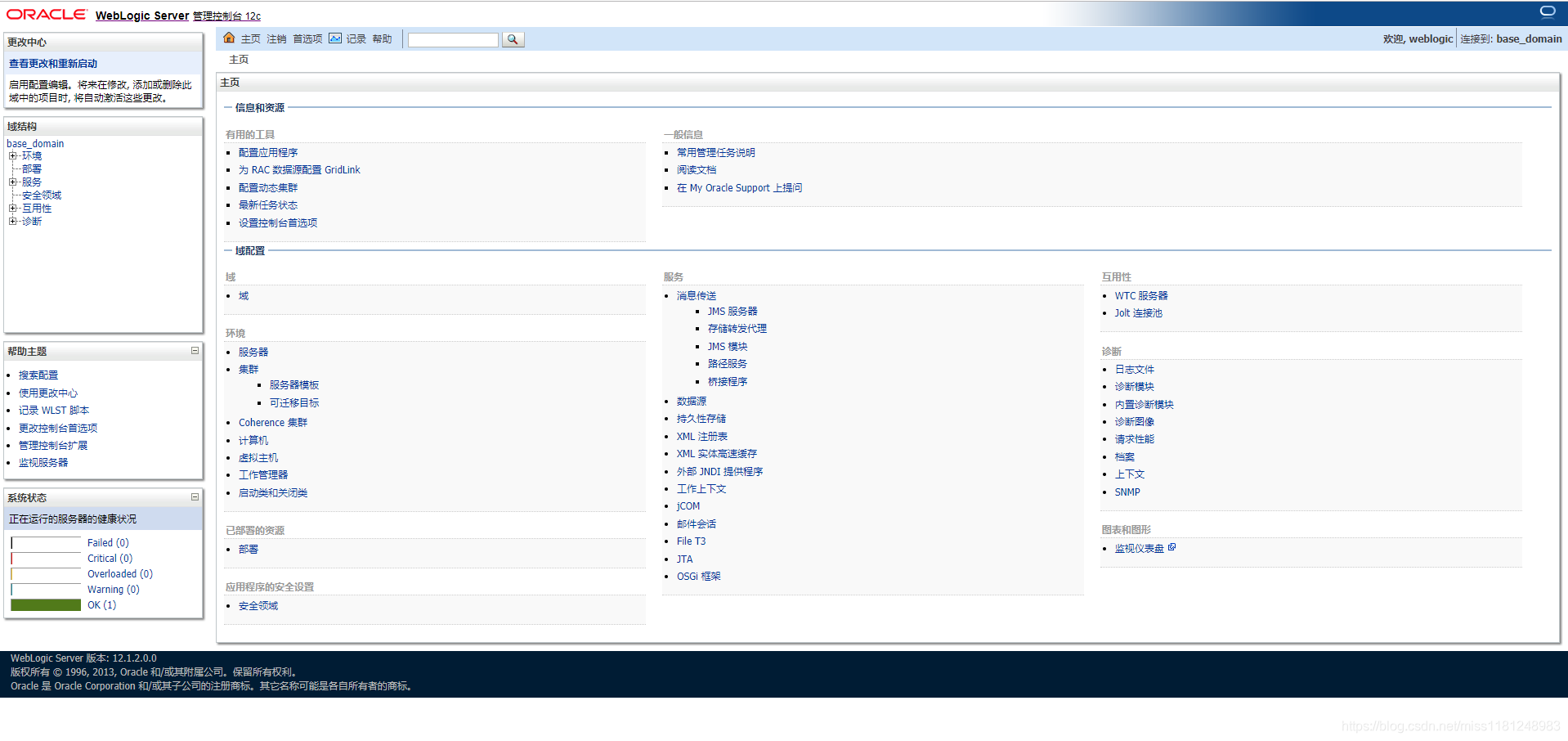The width and height of the screenshot is (1568, 741).
Task: Open 服务器 under 环境 section
Action: (x=253, y=353)
